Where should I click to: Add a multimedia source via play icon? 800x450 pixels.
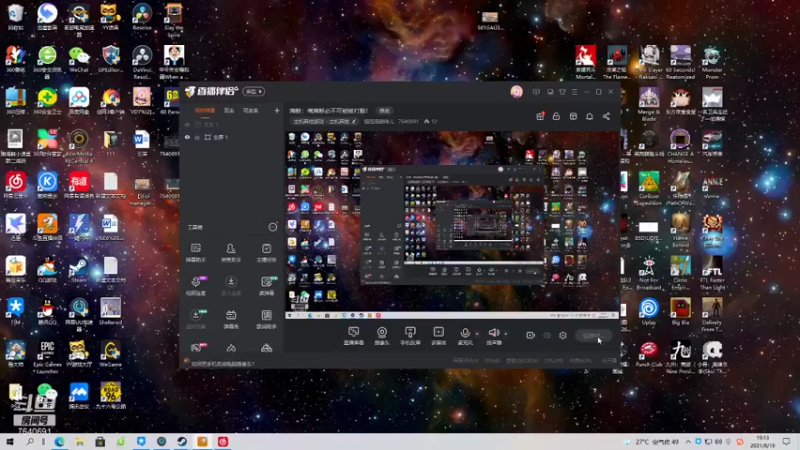pos(438,333)
